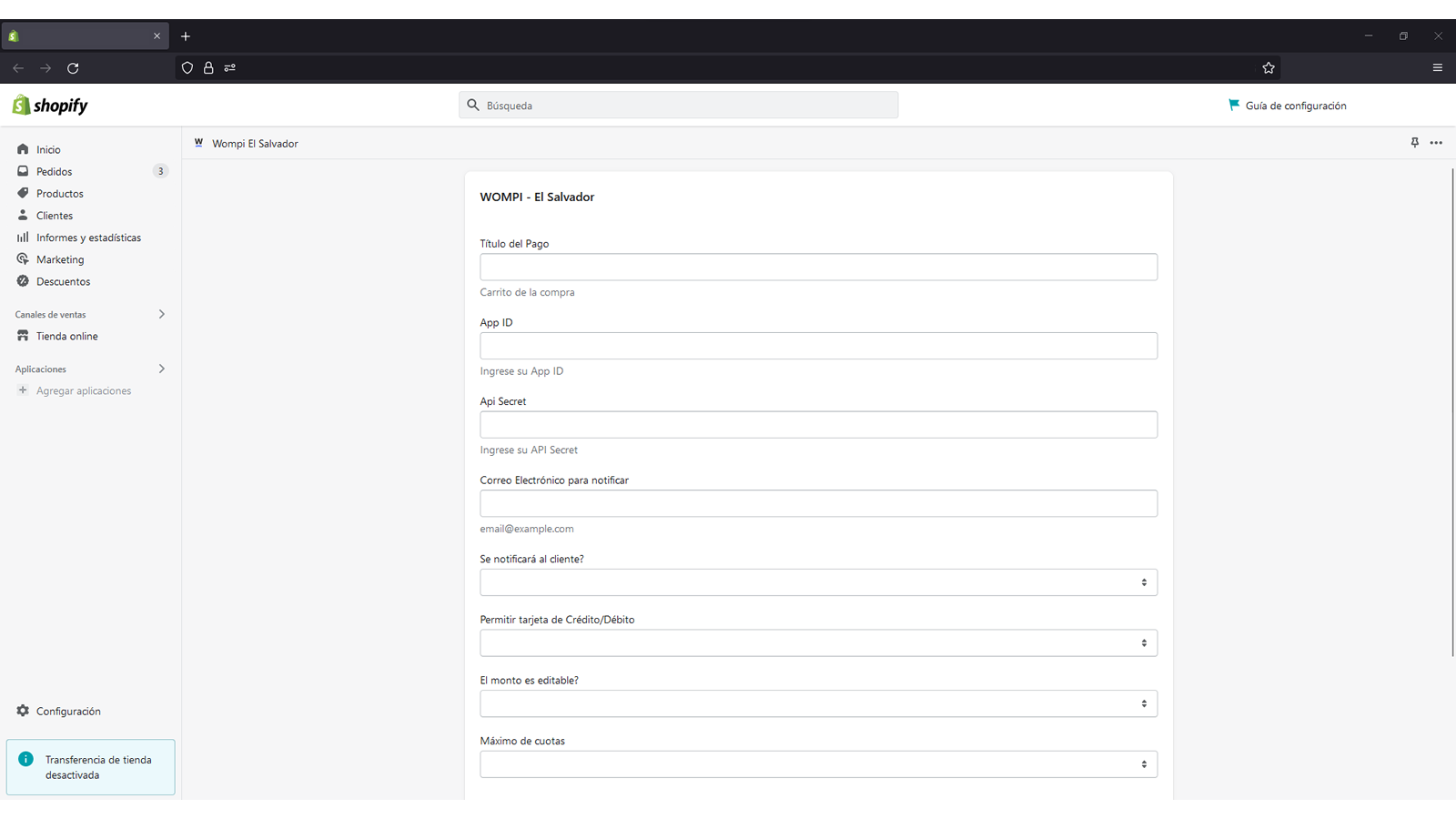Click the Descuentos percent icon

tap(23, 281)
